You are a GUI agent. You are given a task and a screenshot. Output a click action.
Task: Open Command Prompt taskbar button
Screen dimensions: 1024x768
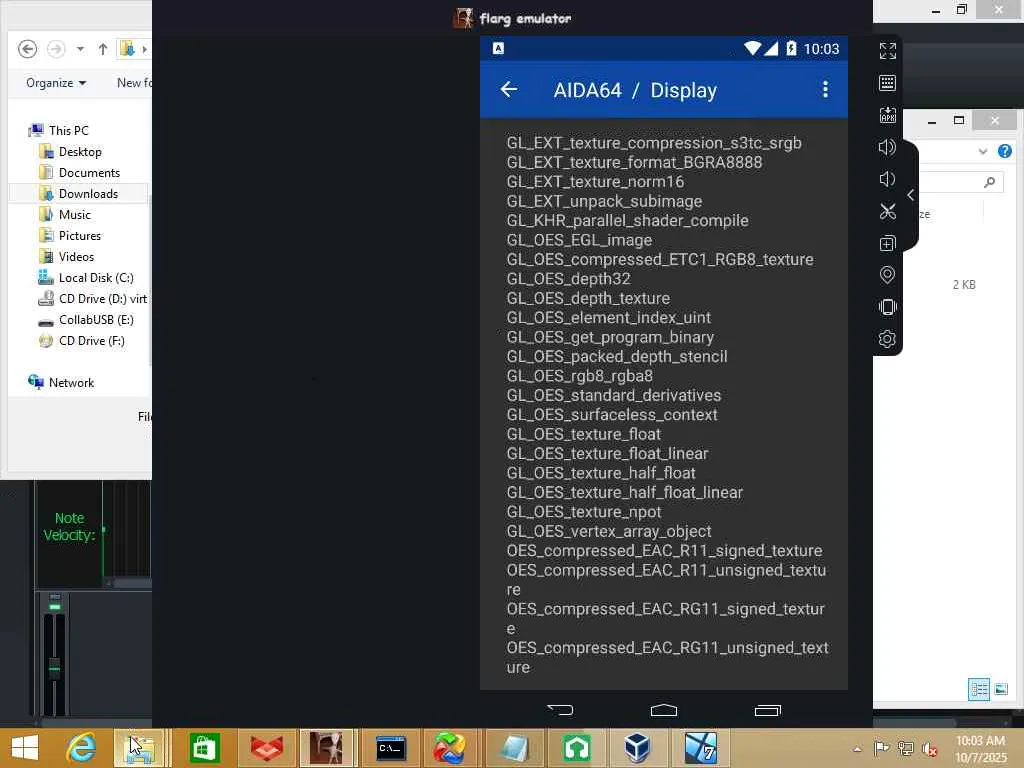[391, 748]
